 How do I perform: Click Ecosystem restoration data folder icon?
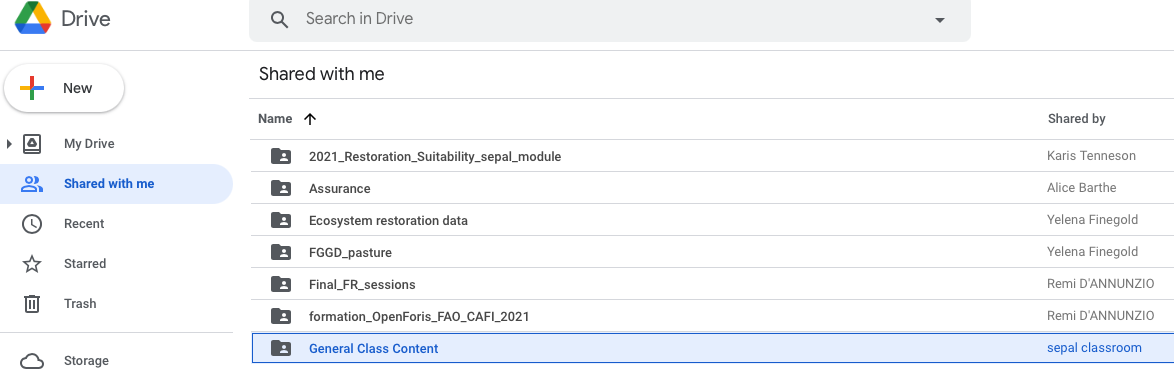pyautogui.click(x=281, y=220)
